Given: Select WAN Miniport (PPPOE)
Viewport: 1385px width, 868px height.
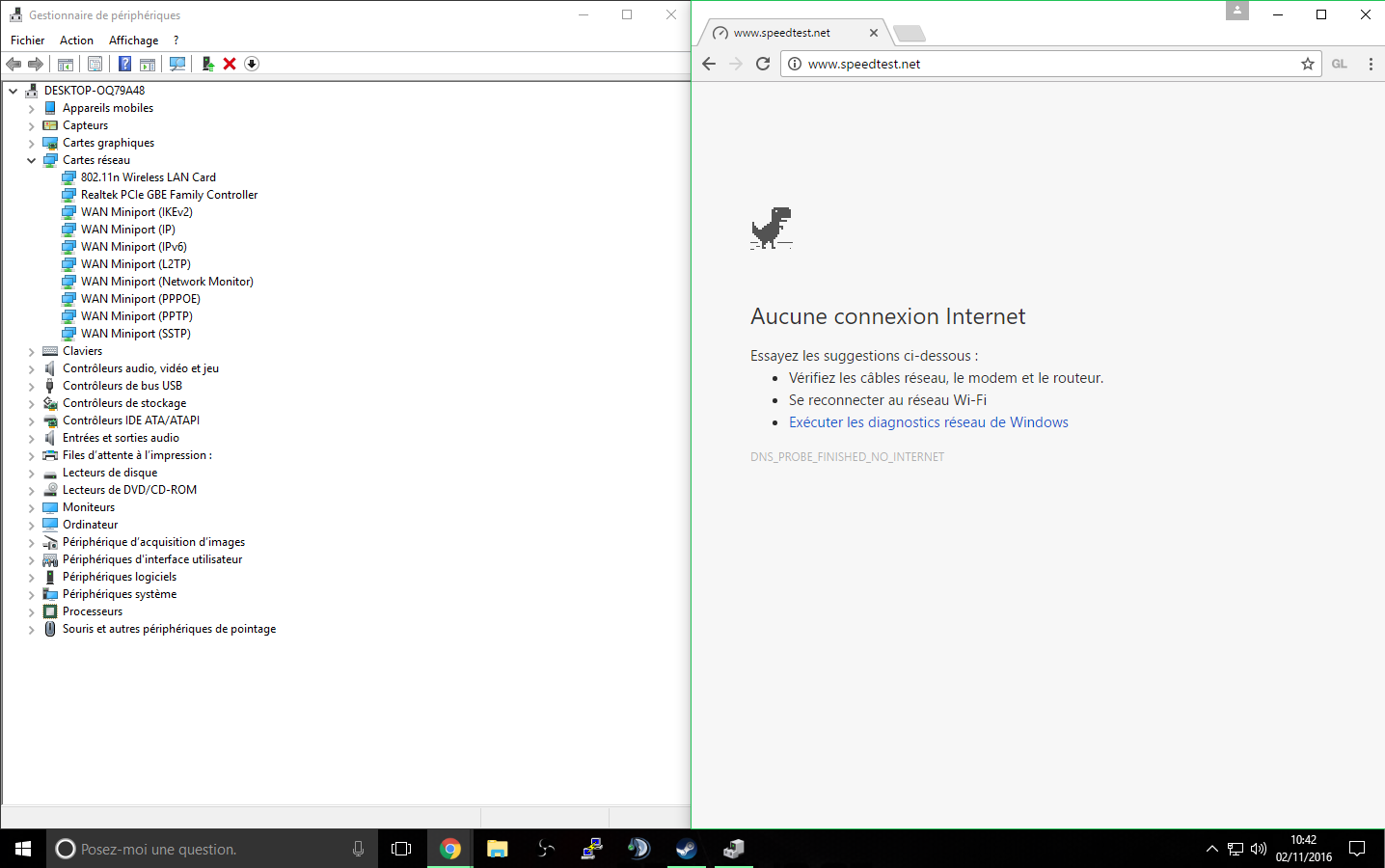Looking at the screenshot, I should click(141, 299).
